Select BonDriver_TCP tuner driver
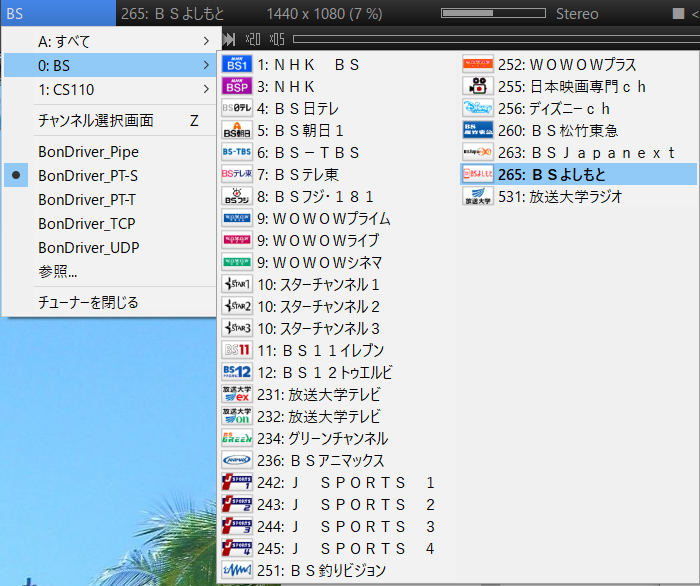Screen dimensions: 700x586 [110, 223]
